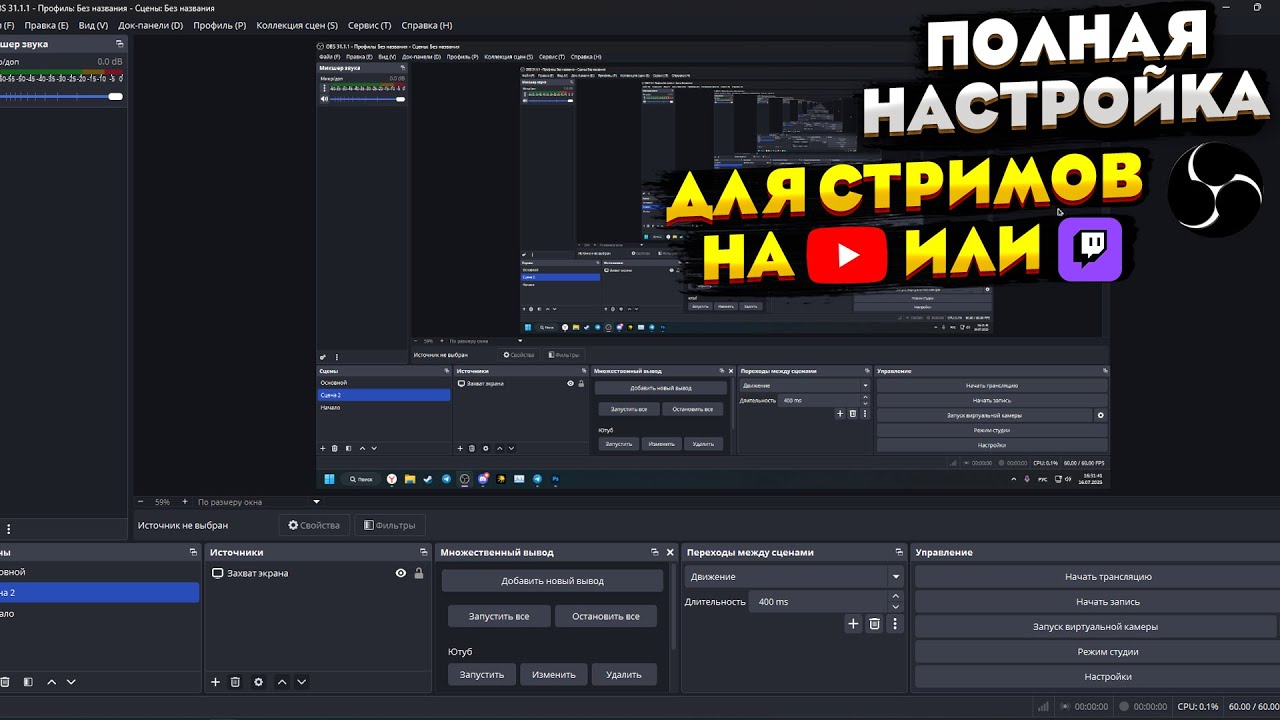Click the Остановить все button

606,616
